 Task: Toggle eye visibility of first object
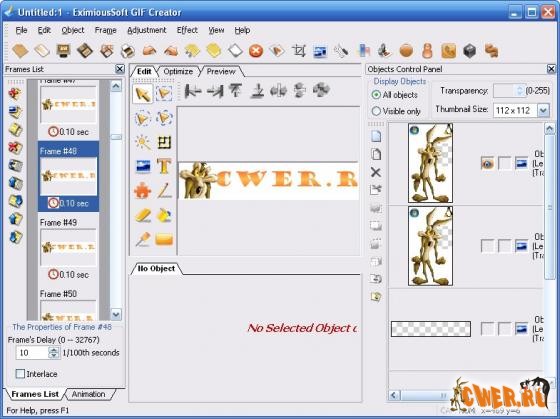coord(488,164)
